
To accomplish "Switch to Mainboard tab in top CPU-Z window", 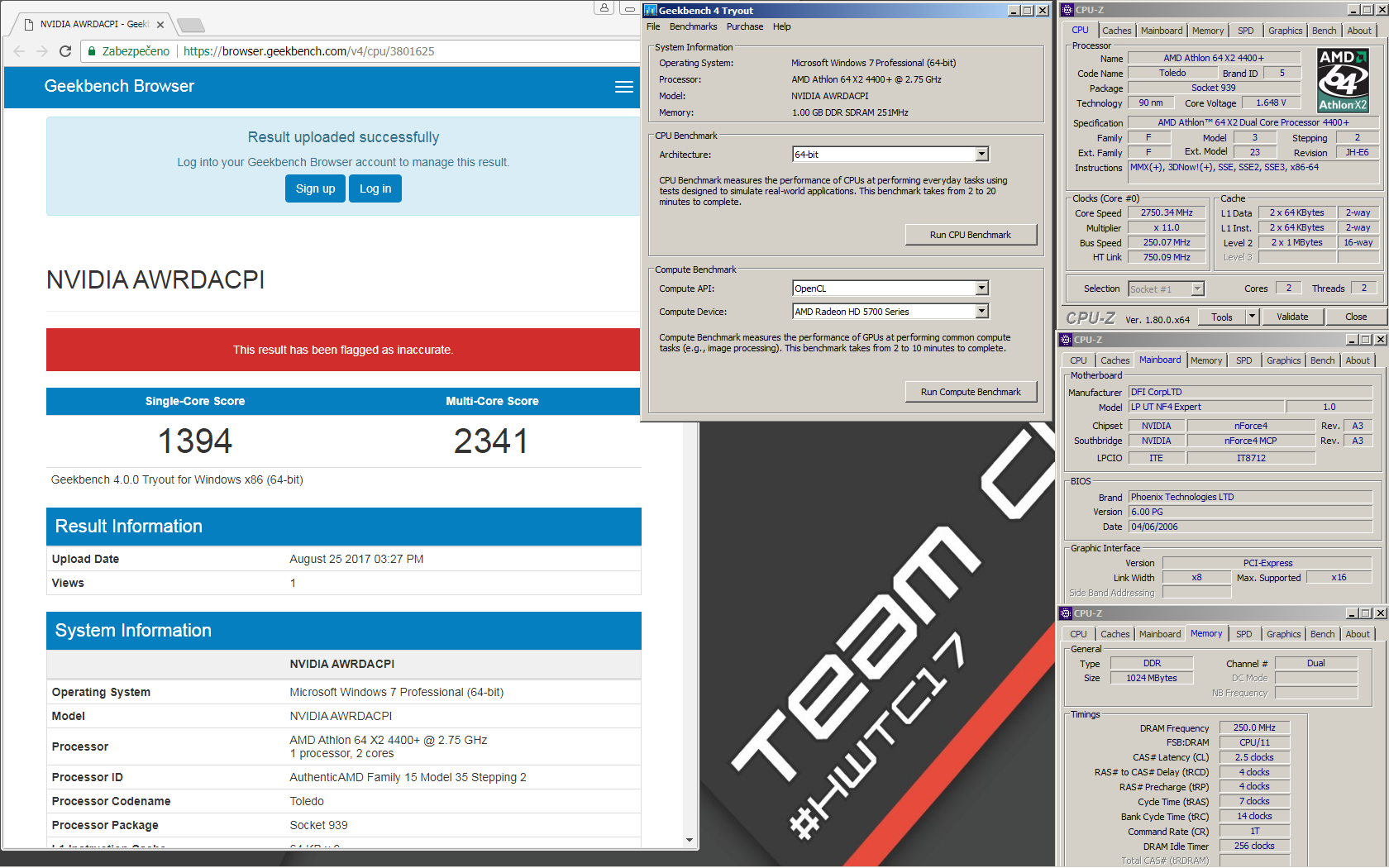I will click(x=1162, y=31).
